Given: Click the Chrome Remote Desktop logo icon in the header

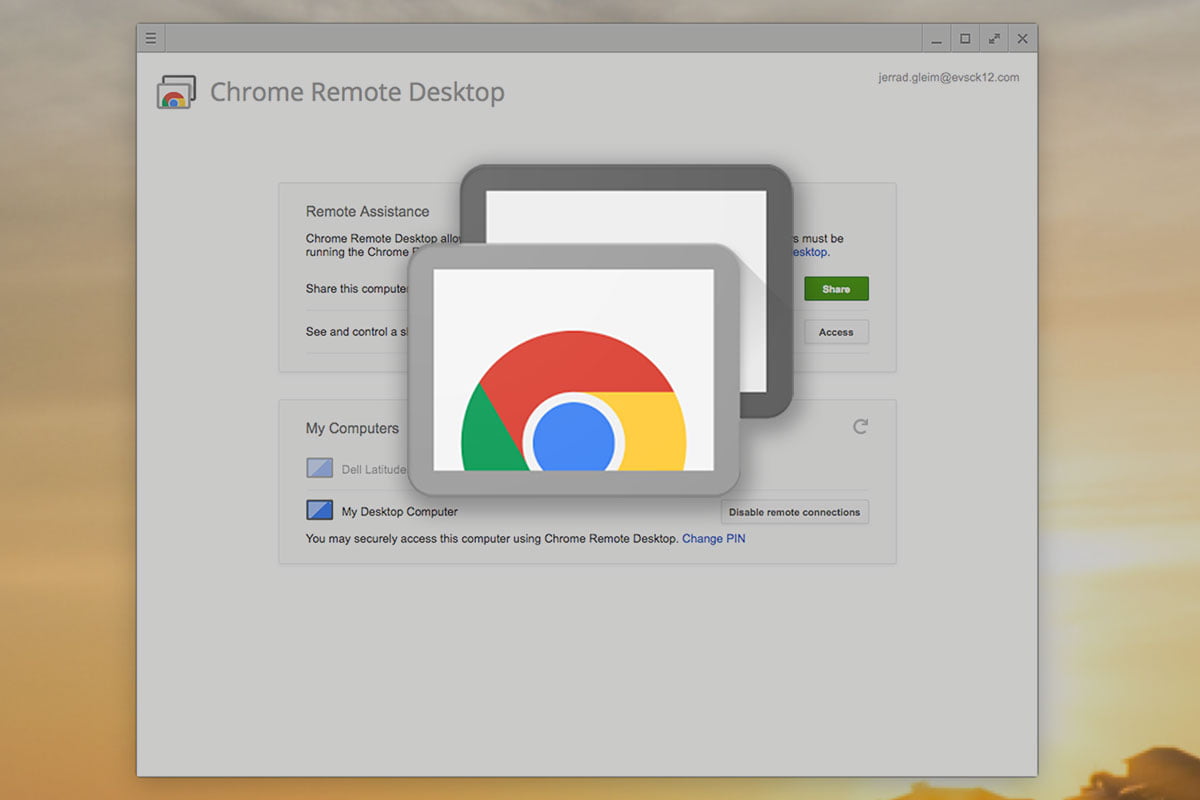Looking at the screenshot, I should [176, 92].
